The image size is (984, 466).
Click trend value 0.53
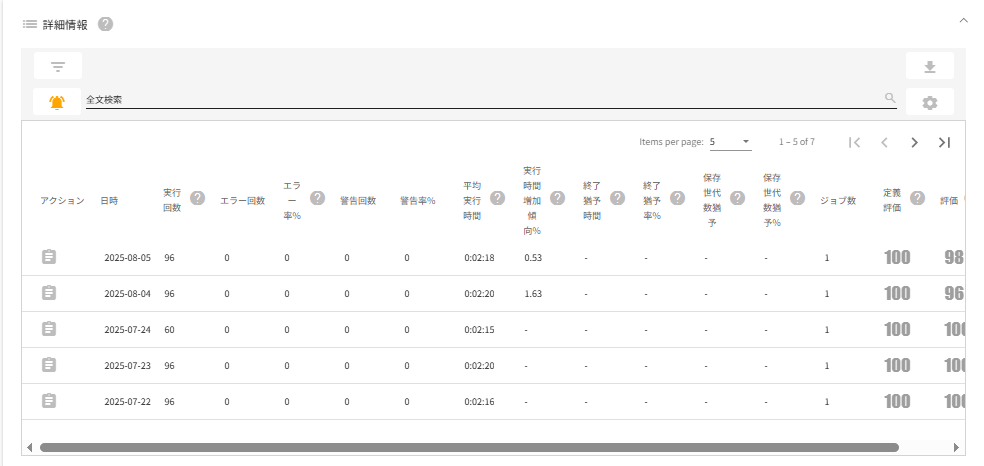[x=533, y=257]
